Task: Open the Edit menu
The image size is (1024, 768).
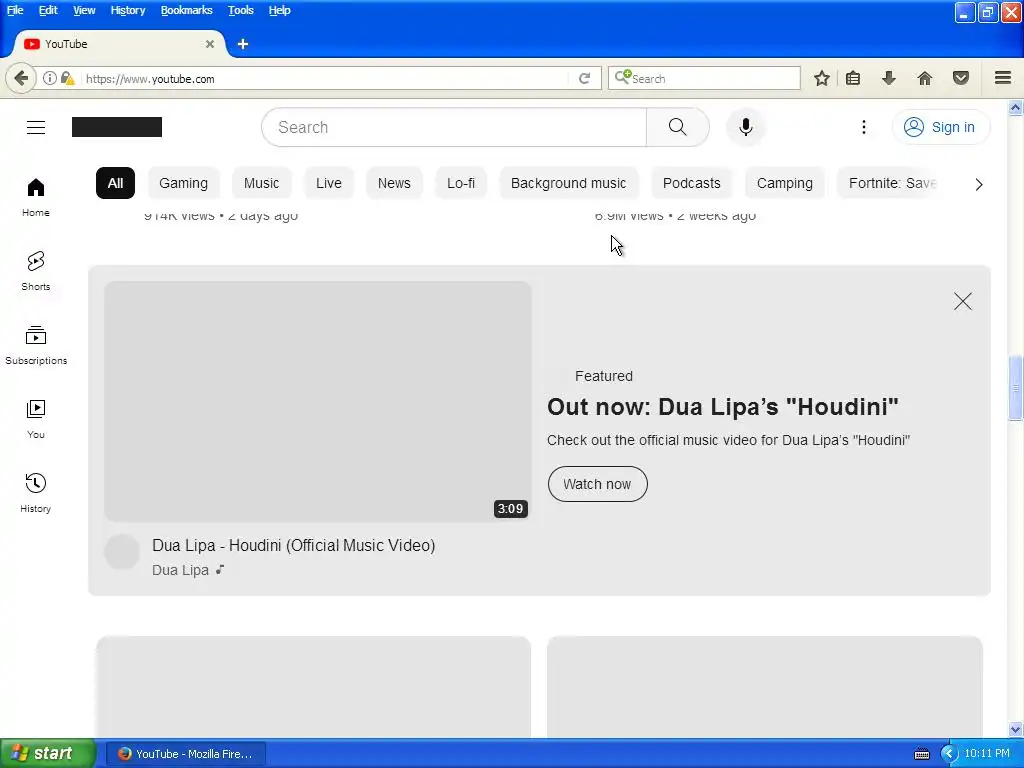Action: pos(48,10)
